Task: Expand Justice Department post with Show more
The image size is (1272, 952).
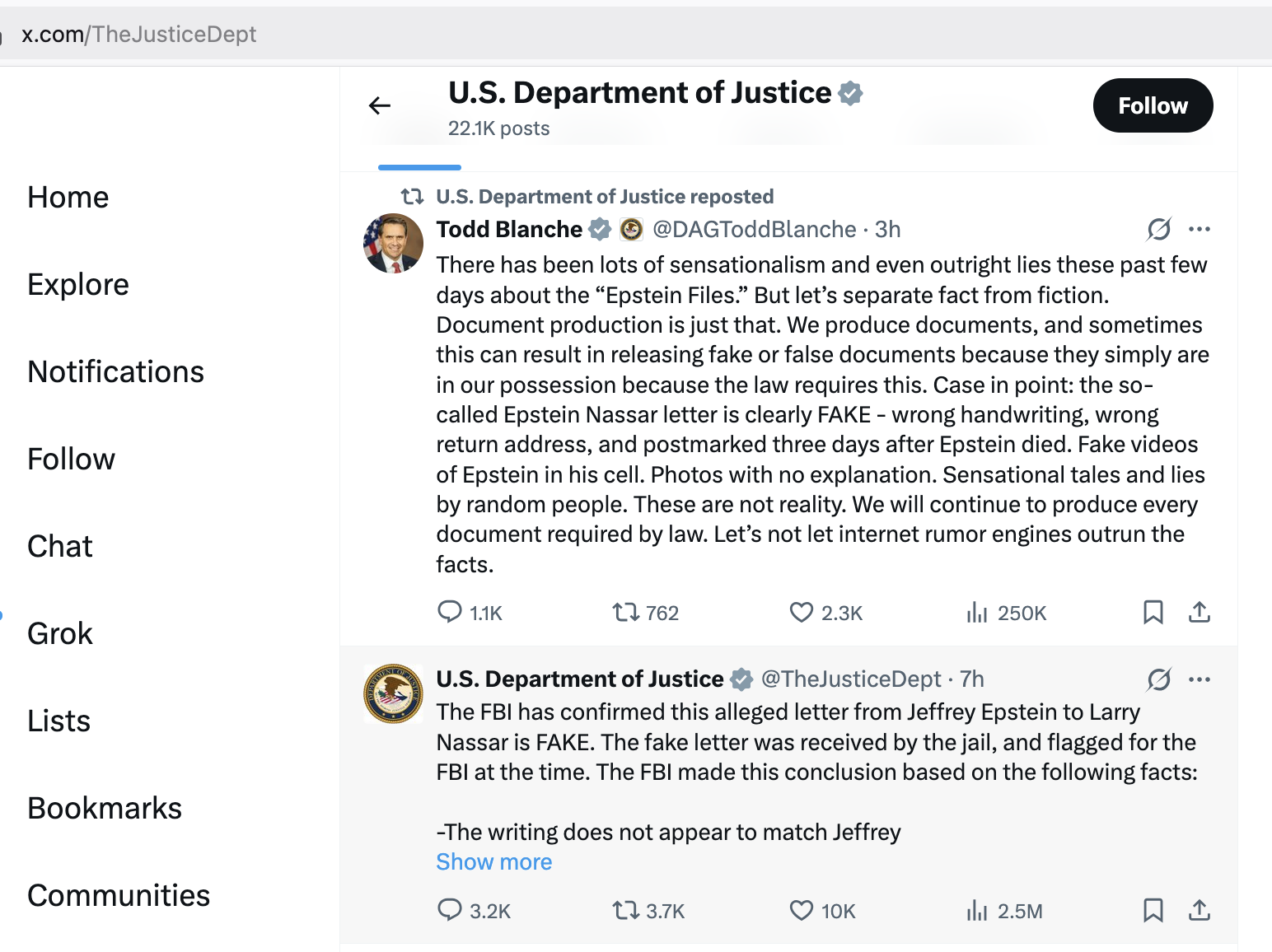Action: click(x=494, y=862)
